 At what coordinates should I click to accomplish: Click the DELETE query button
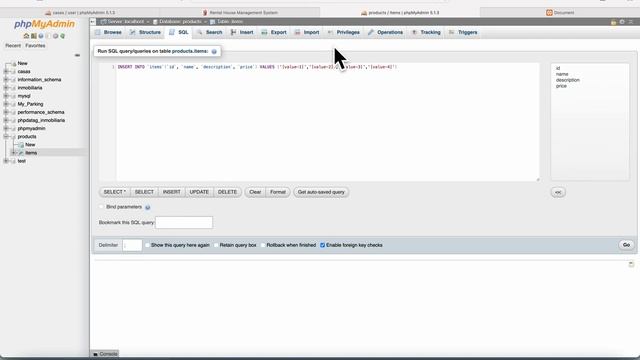[227, 192]
